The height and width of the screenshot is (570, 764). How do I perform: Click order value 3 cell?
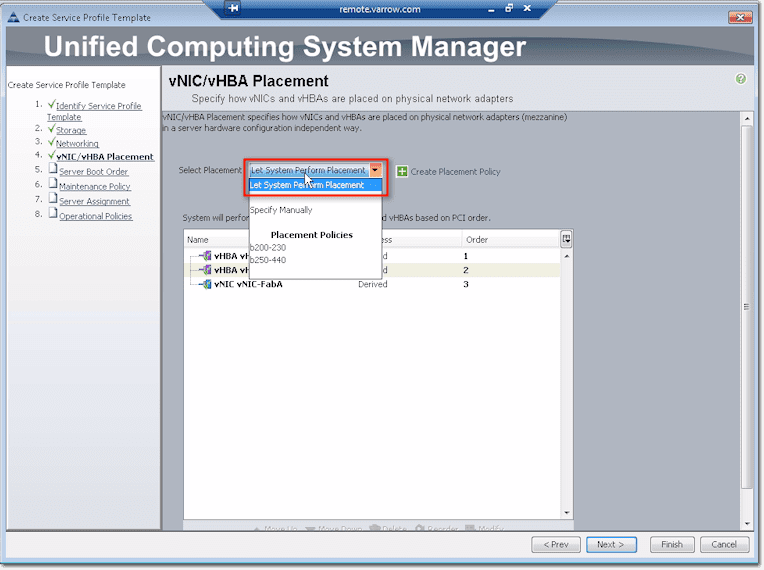point(466,284)
